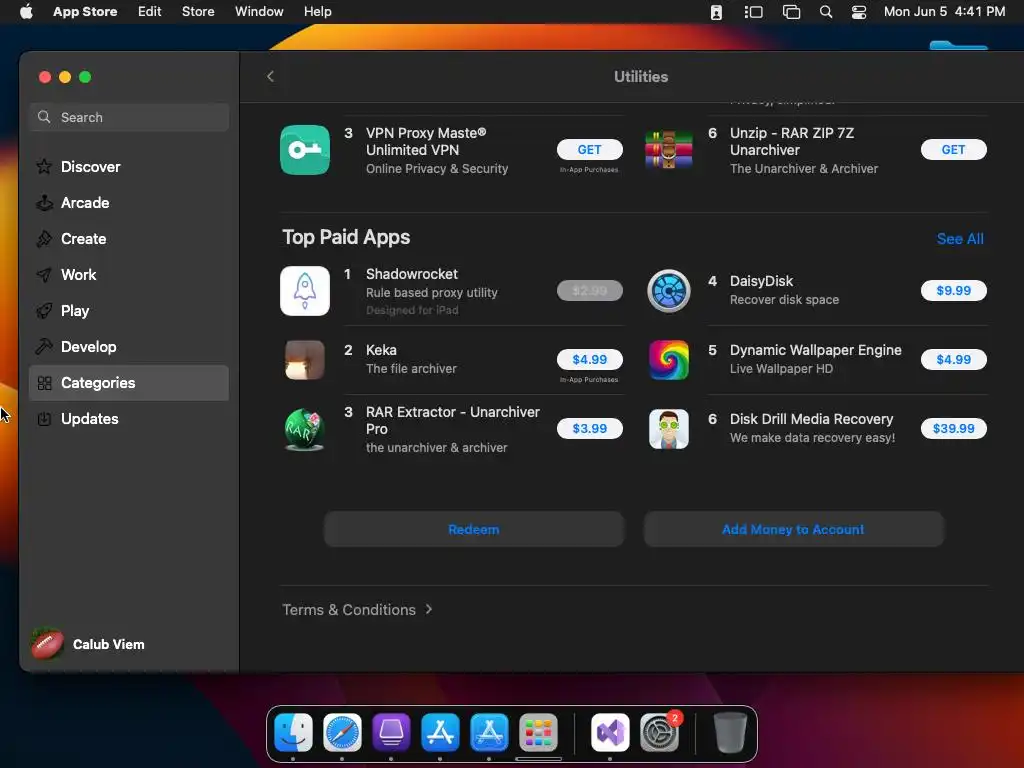Open Control Center in menu bar
1024x768 pixels.
click(859, 12)
